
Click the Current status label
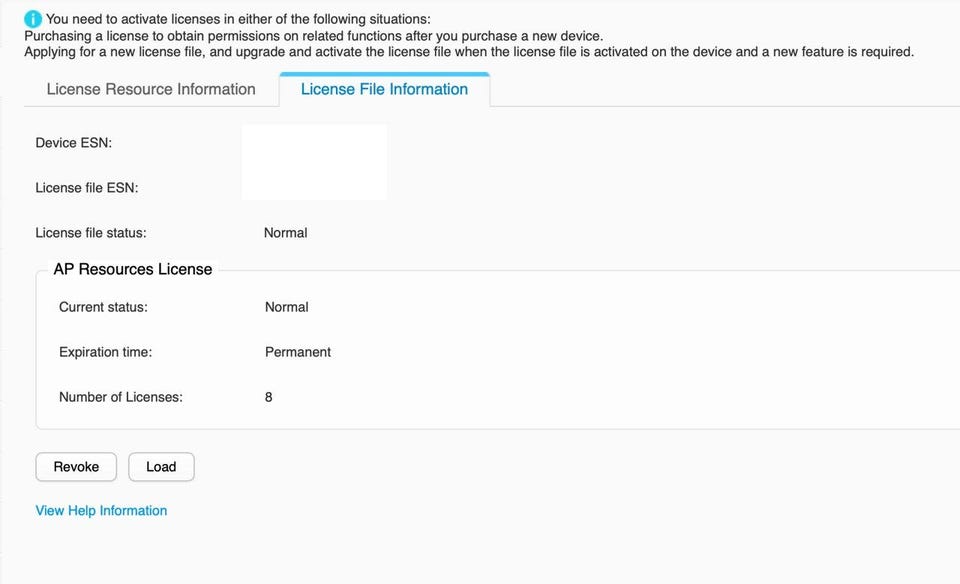coord(103,307)
